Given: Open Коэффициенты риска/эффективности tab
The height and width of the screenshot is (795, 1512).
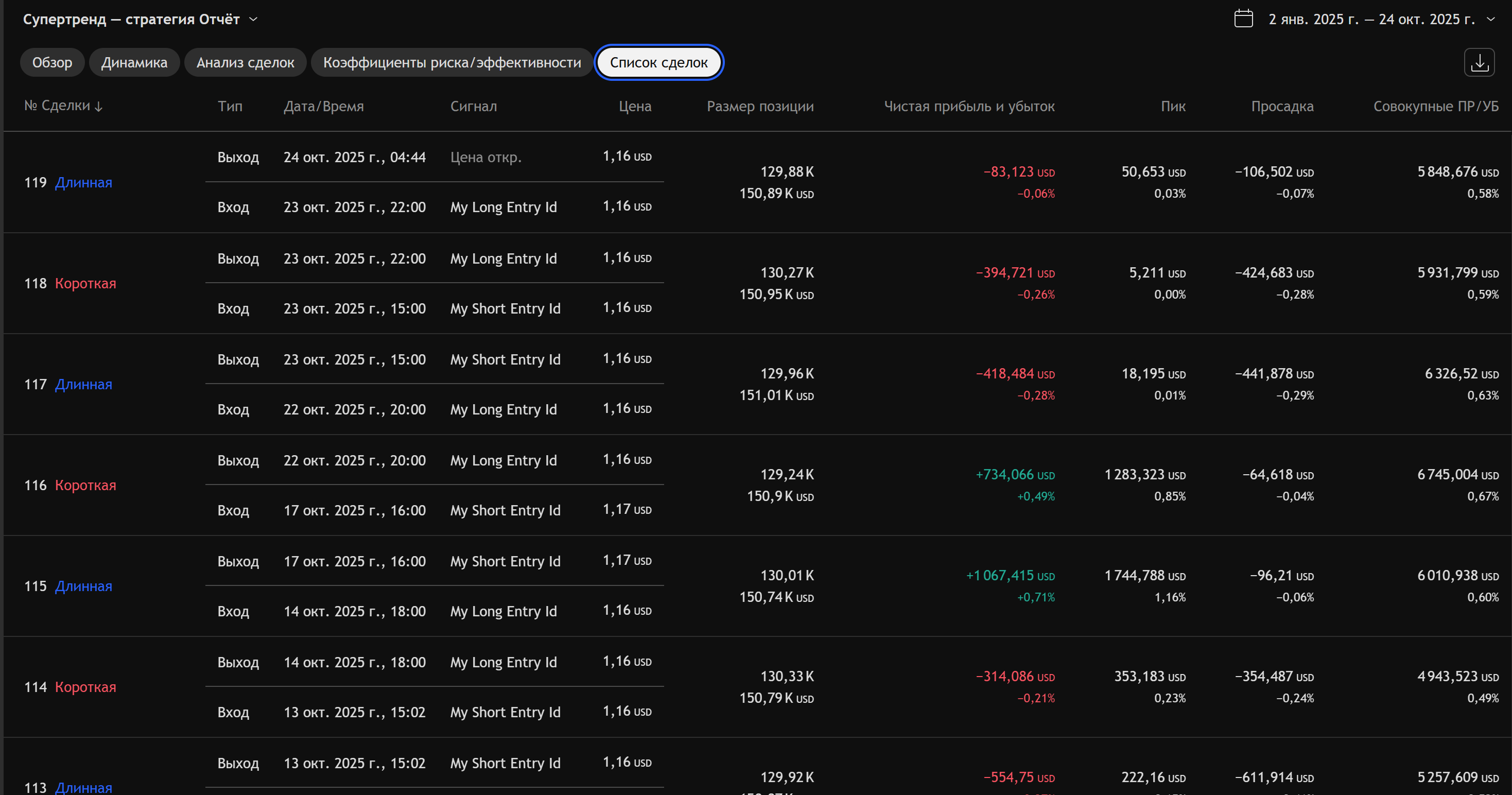Looking at the screenshot, I should tap(452, 62).
